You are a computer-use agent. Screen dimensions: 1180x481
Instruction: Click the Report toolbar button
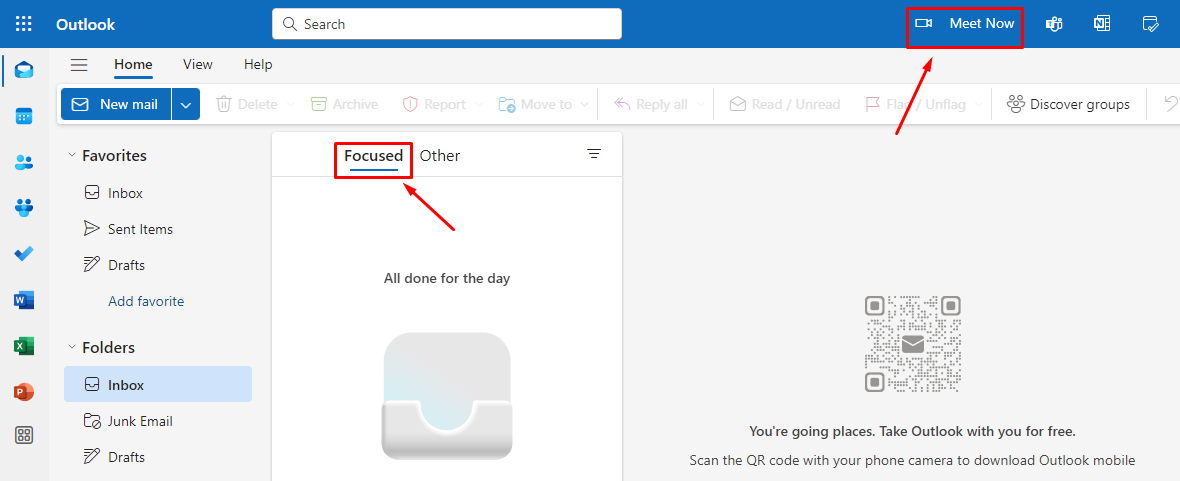434,104
